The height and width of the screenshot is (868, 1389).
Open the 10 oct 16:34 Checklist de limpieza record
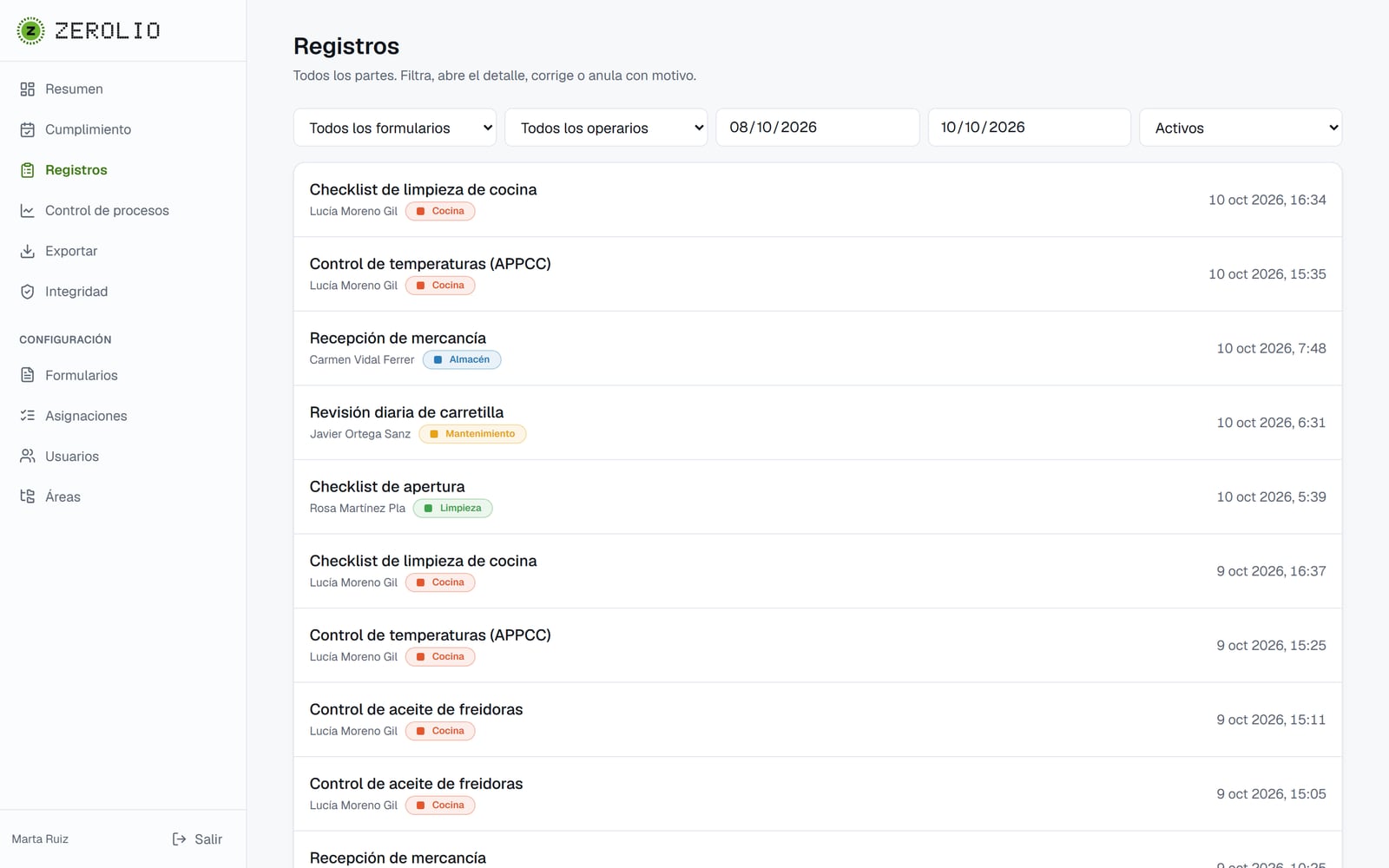point(818,200)
